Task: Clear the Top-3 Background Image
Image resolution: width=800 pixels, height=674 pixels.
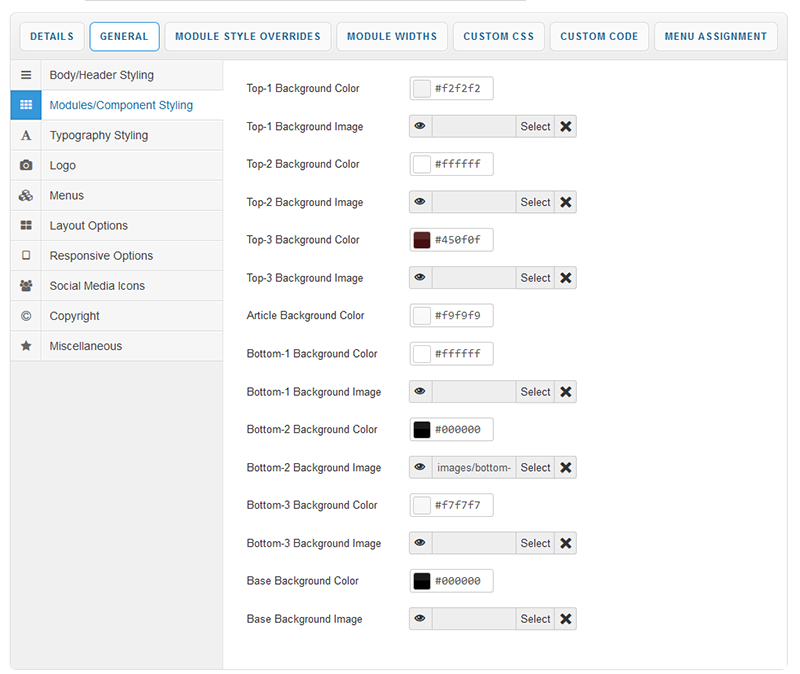Action: 566,278
